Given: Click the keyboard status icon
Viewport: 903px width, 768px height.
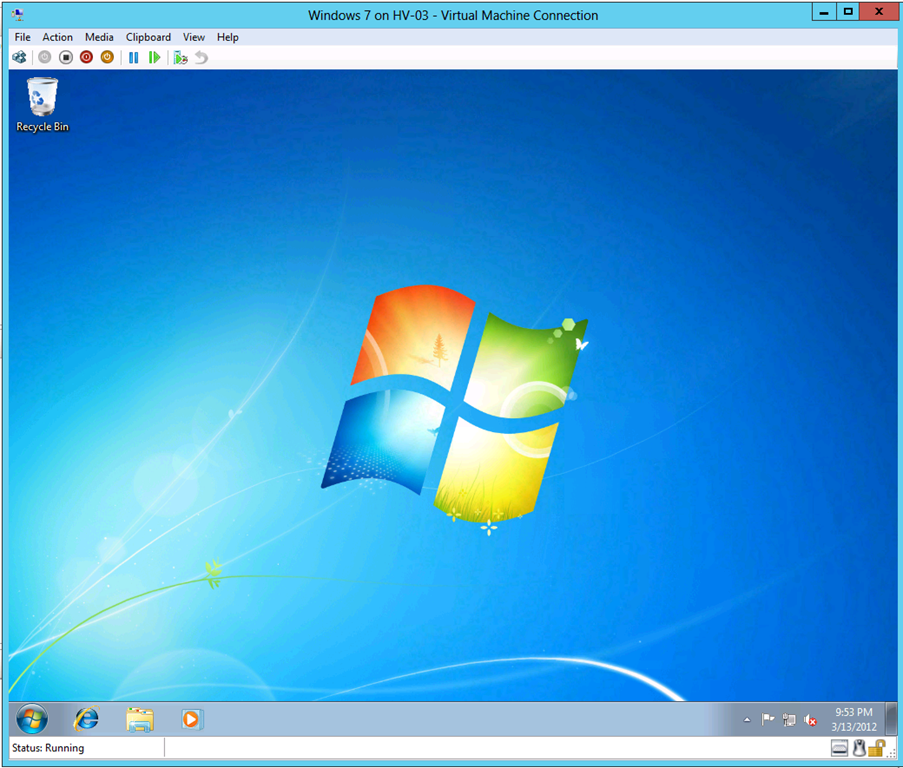Looking at the screenshot, I should (x=840, y=748).
